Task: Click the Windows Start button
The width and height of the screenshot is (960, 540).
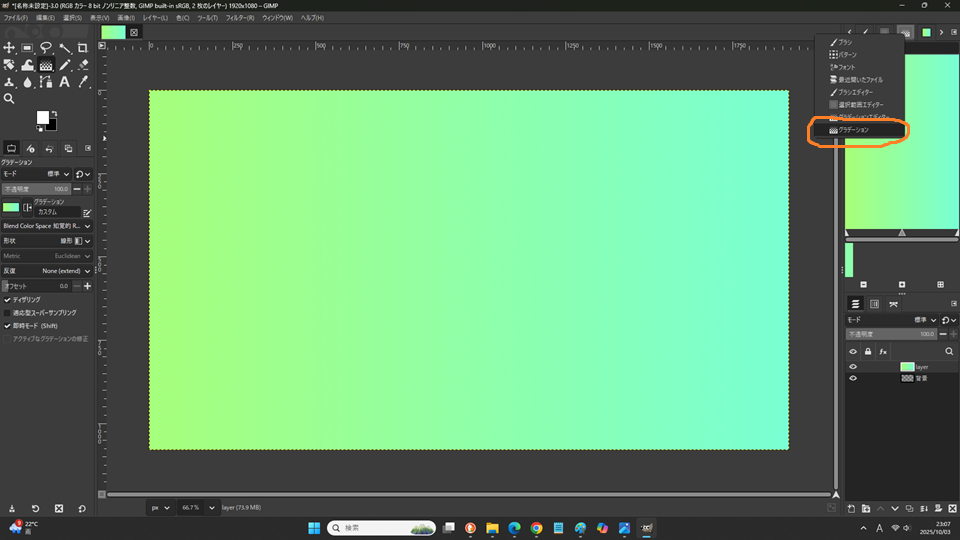Action: click(x=313, y=527)
